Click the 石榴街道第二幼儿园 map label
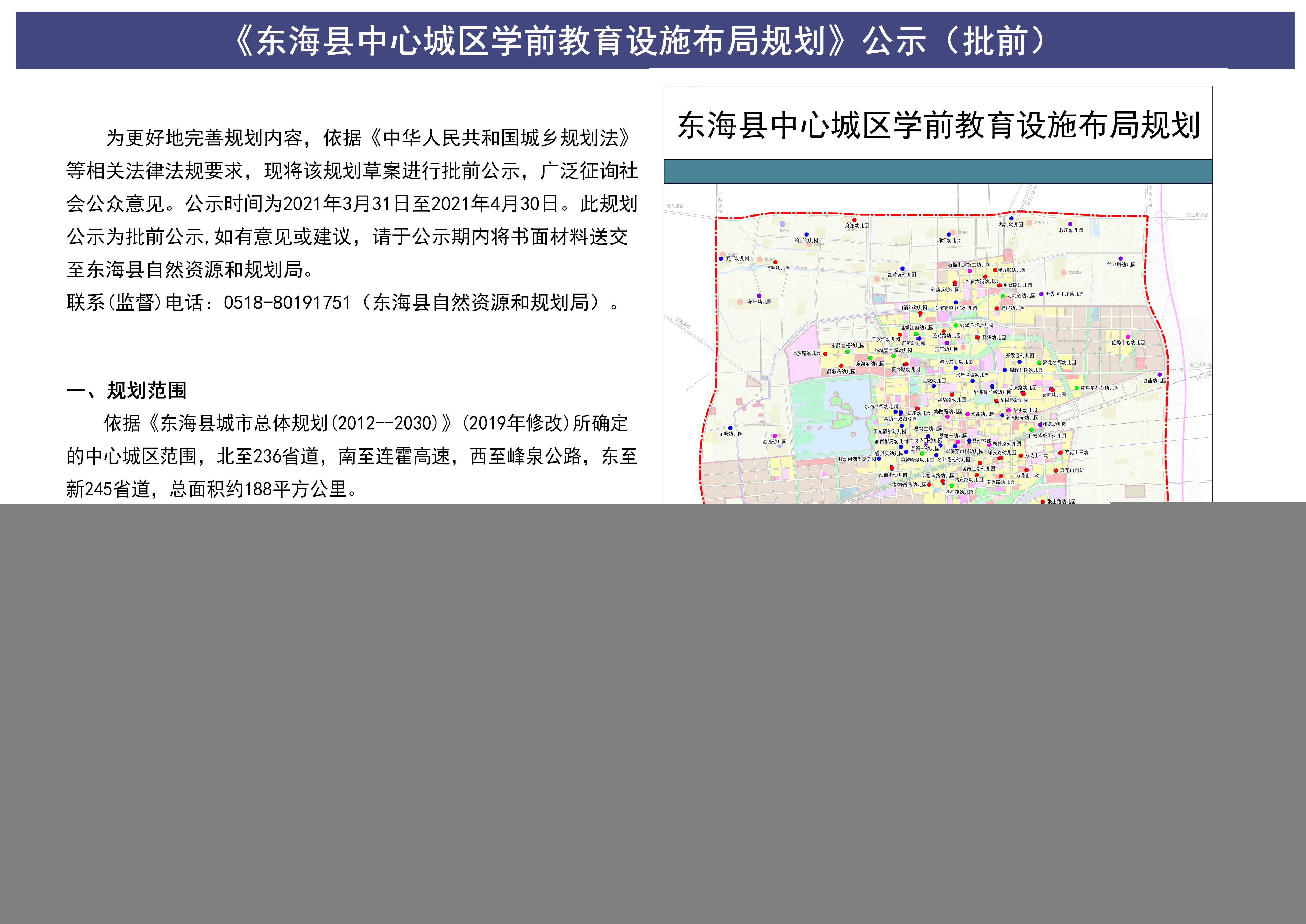 (969, 265)
